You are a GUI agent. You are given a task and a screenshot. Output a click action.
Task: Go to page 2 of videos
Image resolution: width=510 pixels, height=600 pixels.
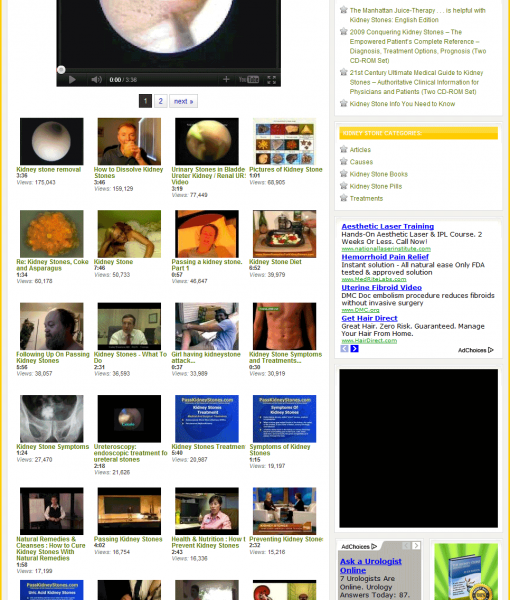point(161,101)
